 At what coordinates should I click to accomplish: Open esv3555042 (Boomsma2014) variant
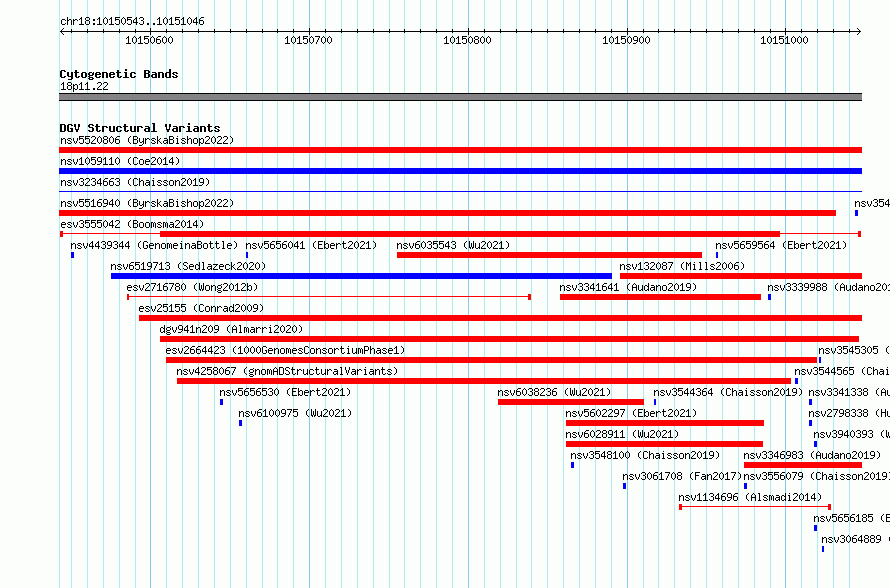(132, 224)
